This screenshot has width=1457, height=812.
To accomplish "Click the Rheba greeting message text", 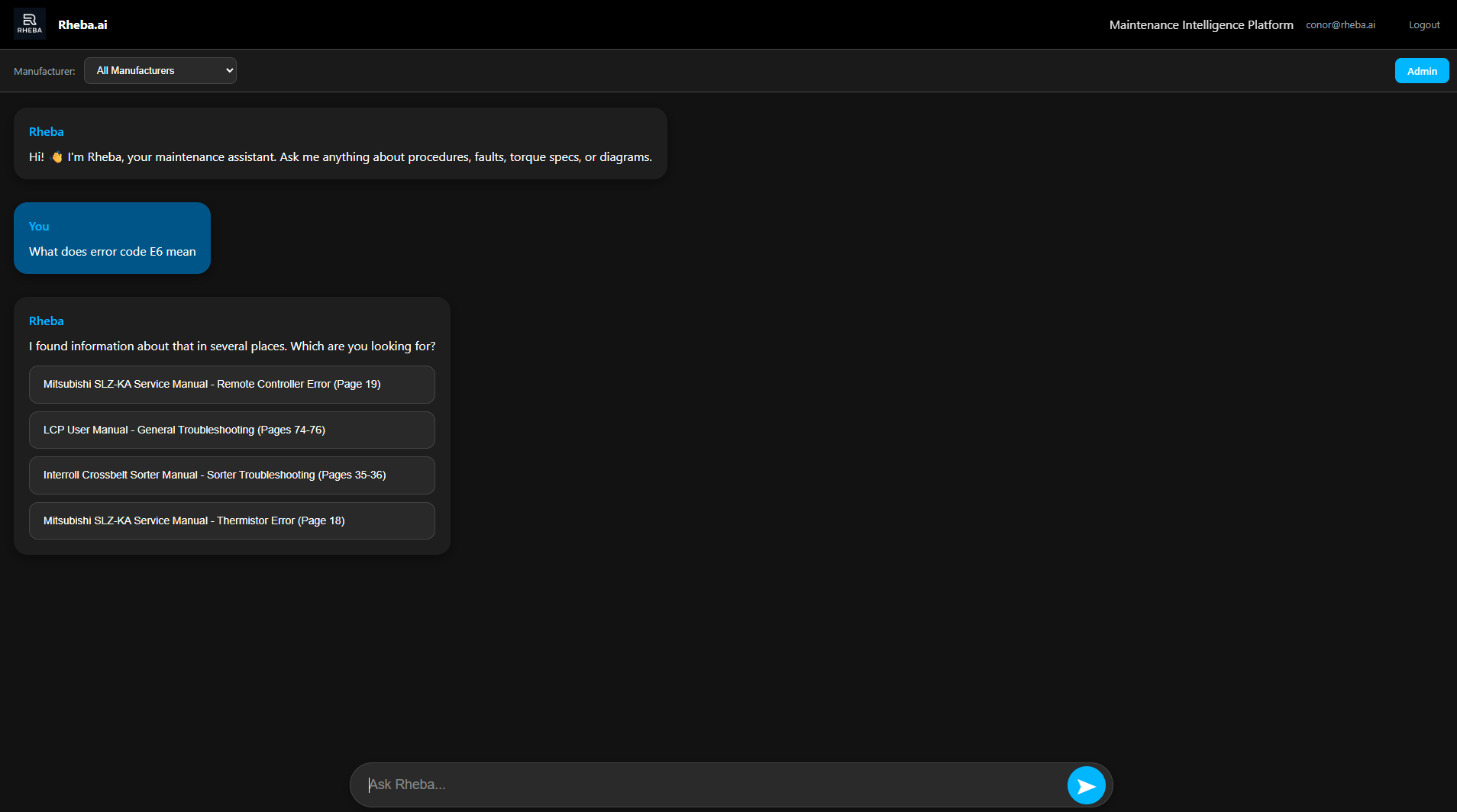I will click(x=359, y=157).
